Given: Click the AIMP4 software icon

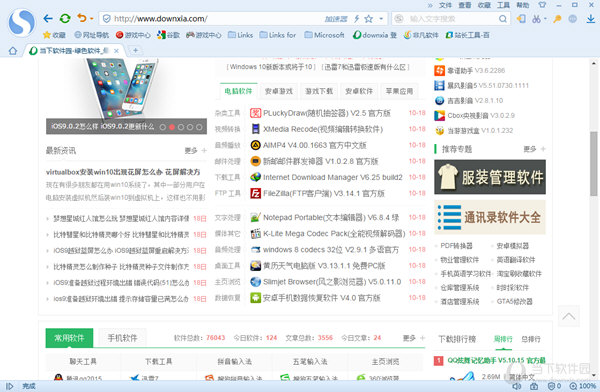Looking at the screenshot, I should (x=255, y=145).
